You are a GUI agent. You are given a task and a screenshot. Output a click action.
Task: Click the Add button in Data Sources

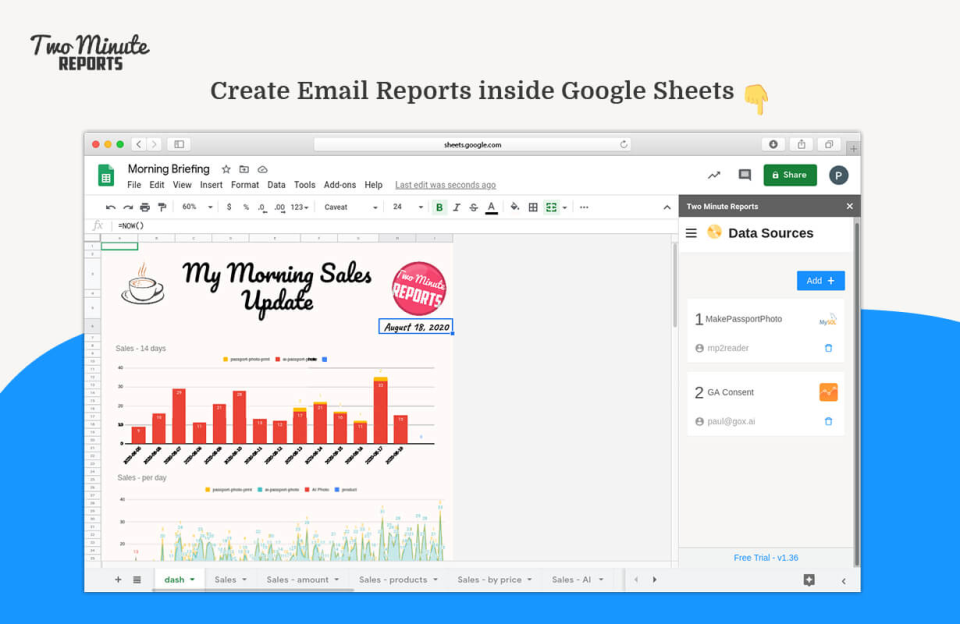[x=820, y=281]
